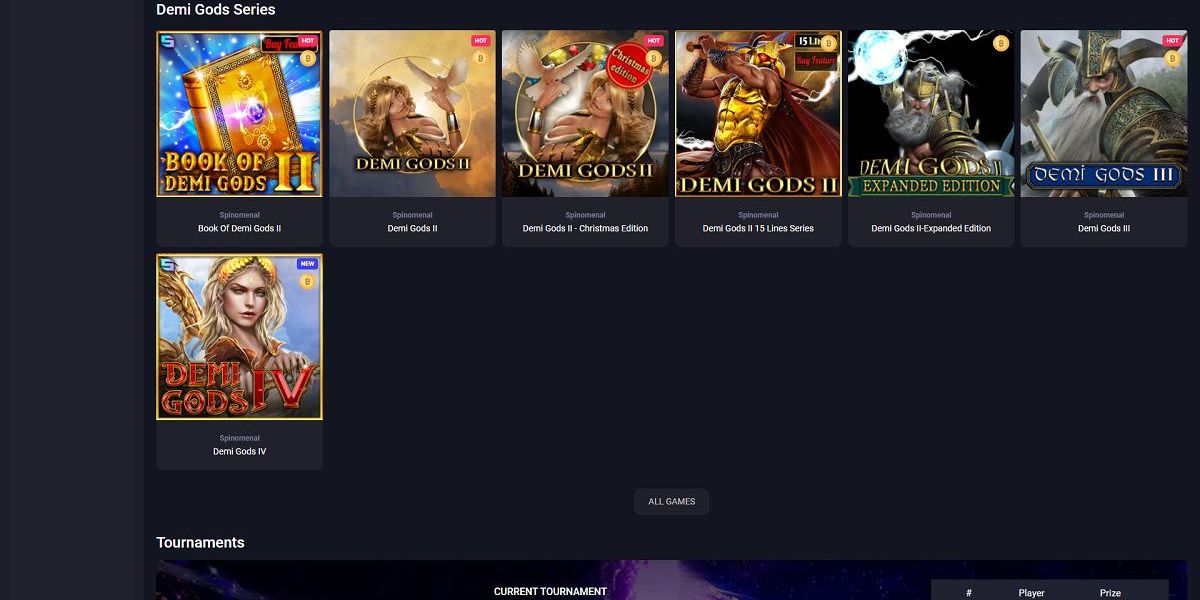Open Demi Gods II Christmas Edition thumbnail
1200x600 pixels.
tap(585, 113)
